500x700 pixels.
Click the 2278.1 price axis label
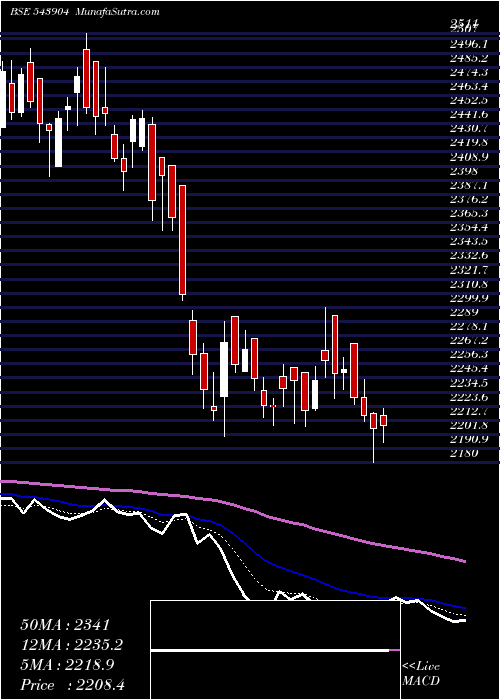[469, 326]
